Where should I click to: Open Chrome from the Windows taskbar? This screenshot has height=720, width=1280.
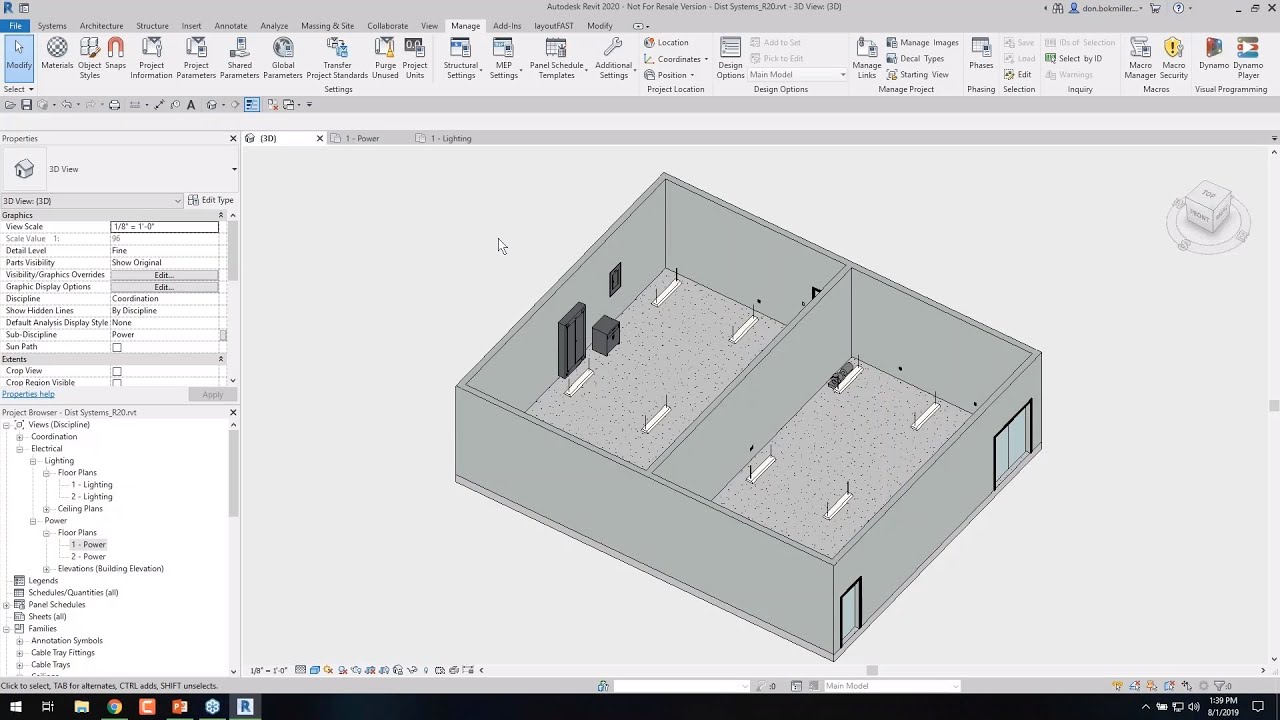114,707
